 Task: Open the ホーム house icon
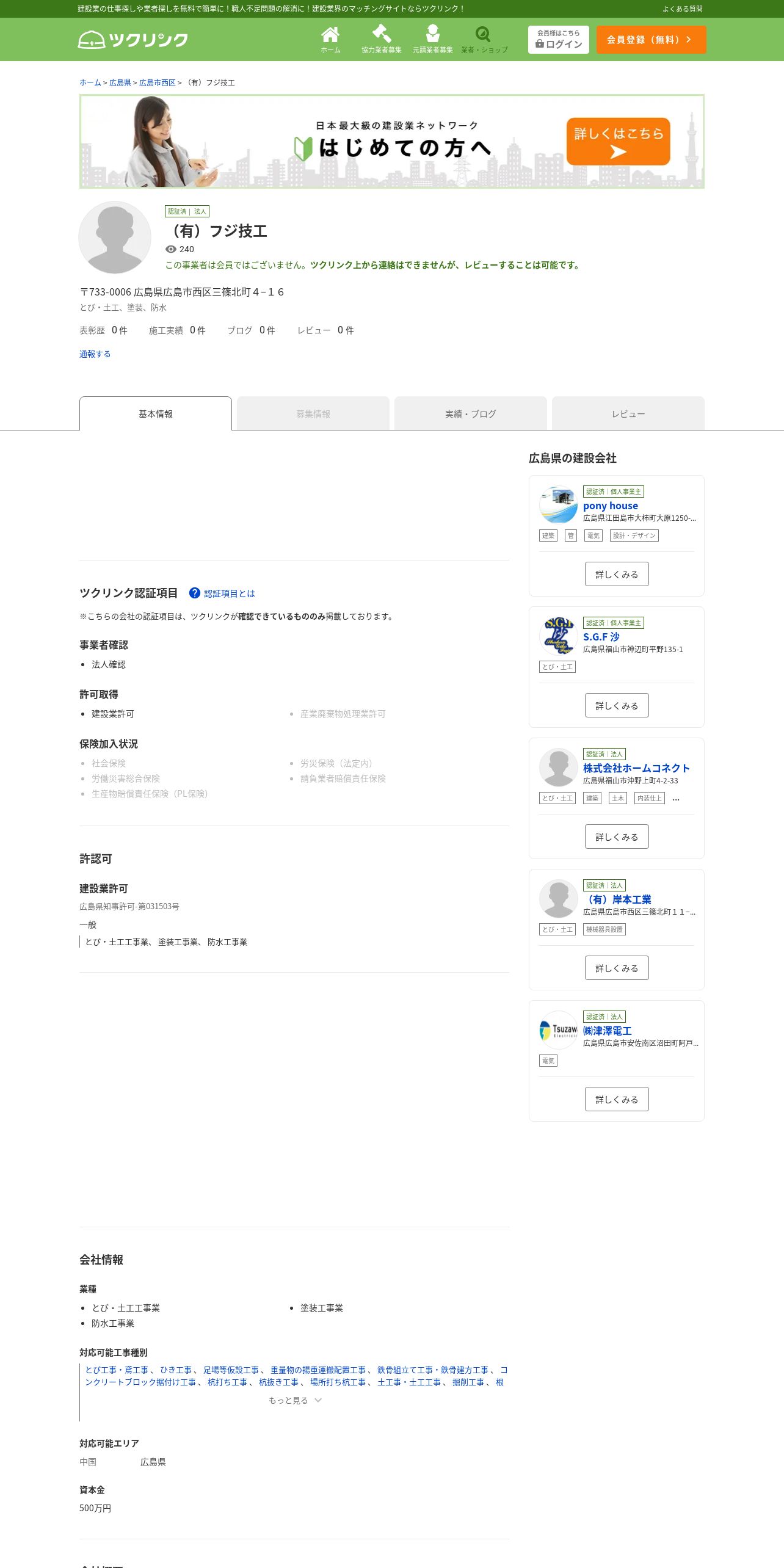click(x=330, y=40)
